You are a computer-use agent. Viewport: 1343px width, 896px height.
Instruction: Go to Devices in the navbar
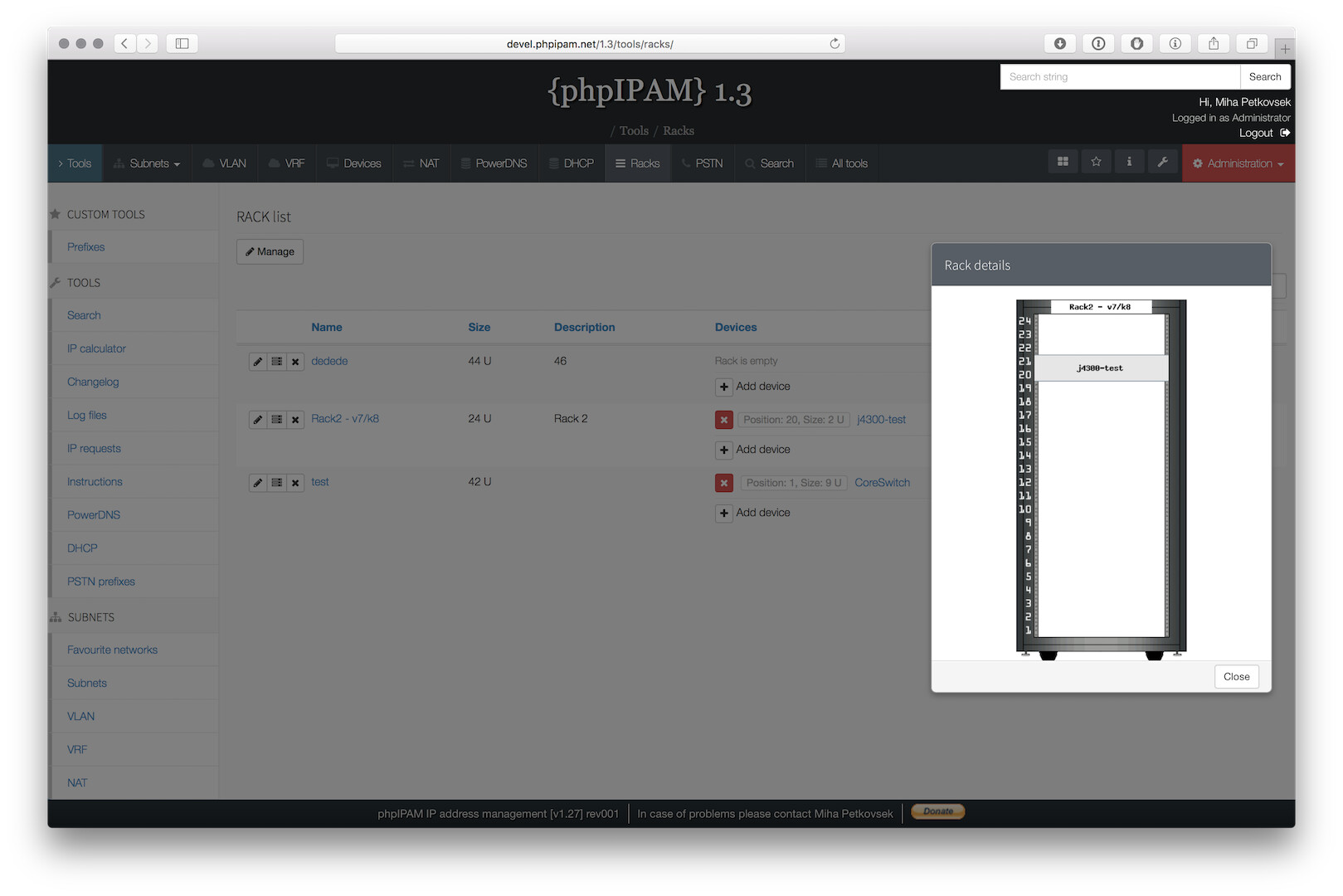pos(354,163)
